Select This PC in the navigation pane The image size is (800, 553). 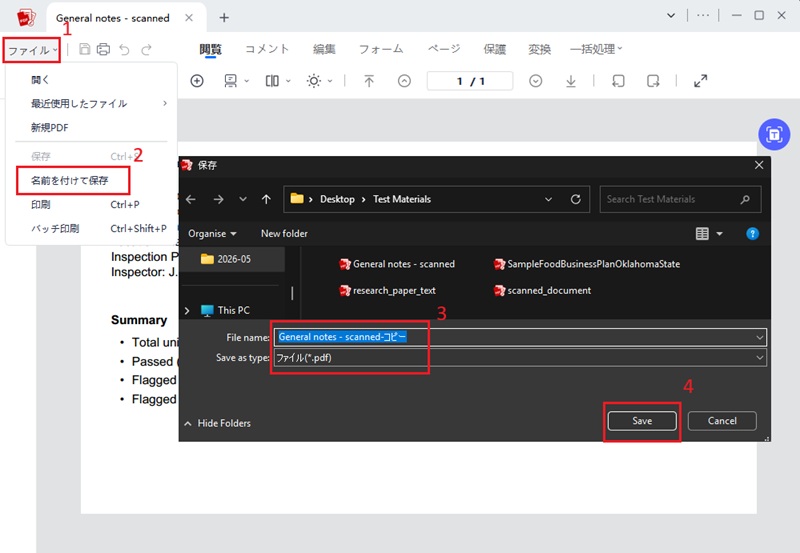pyautogui.click(x=226, y=310)
